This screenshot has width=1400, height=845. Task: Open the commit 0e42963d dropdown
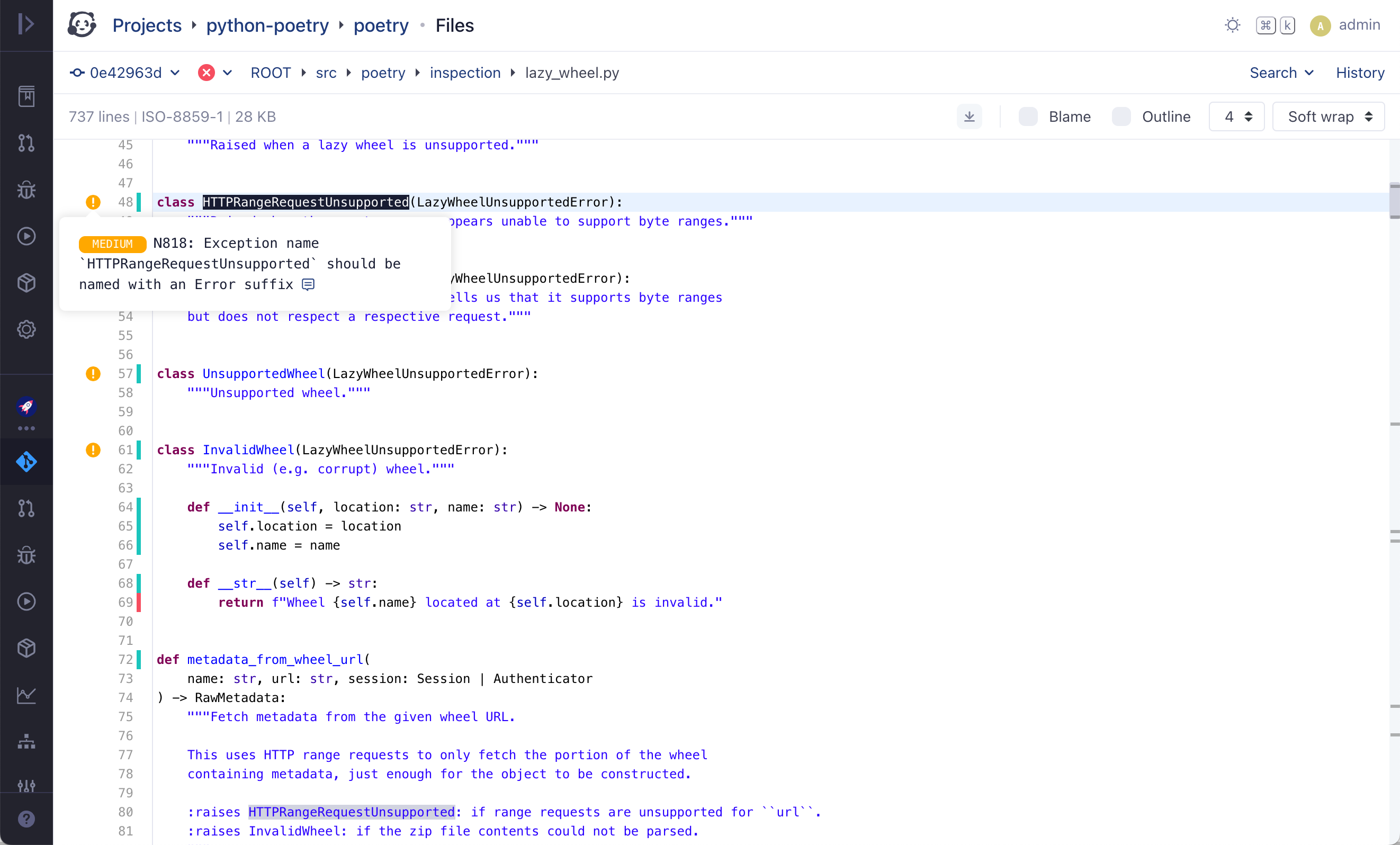[124, 73]
